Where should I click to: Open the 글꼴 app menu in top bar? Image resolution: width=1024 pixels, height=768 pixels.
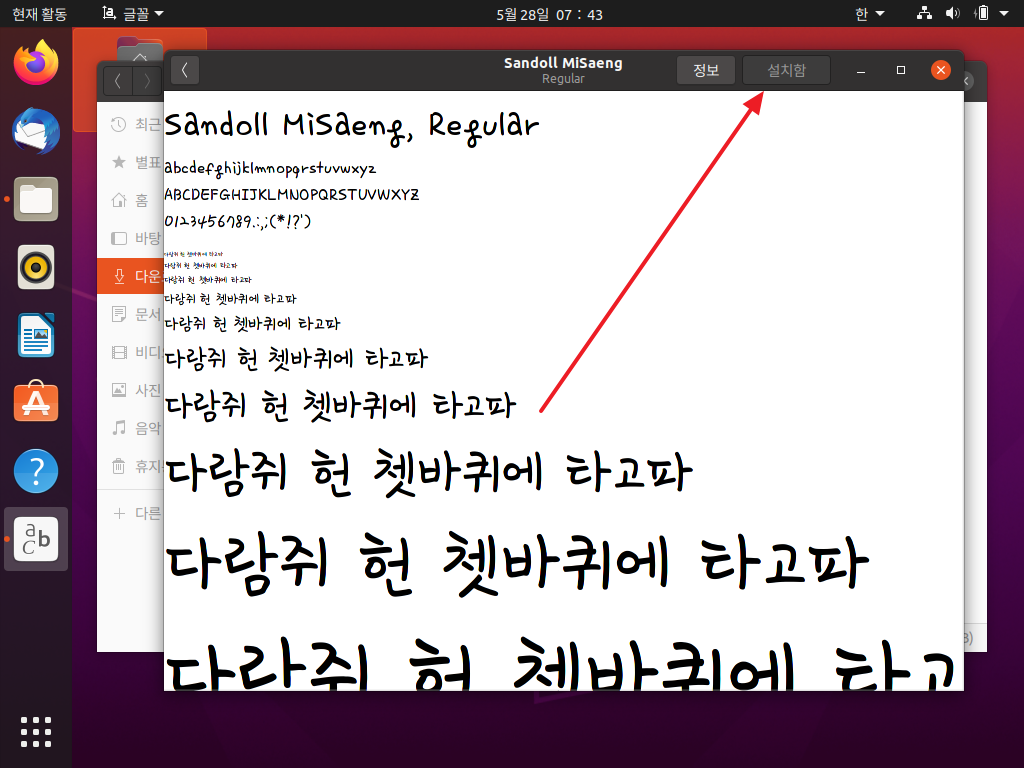click(x=133, y=14)
